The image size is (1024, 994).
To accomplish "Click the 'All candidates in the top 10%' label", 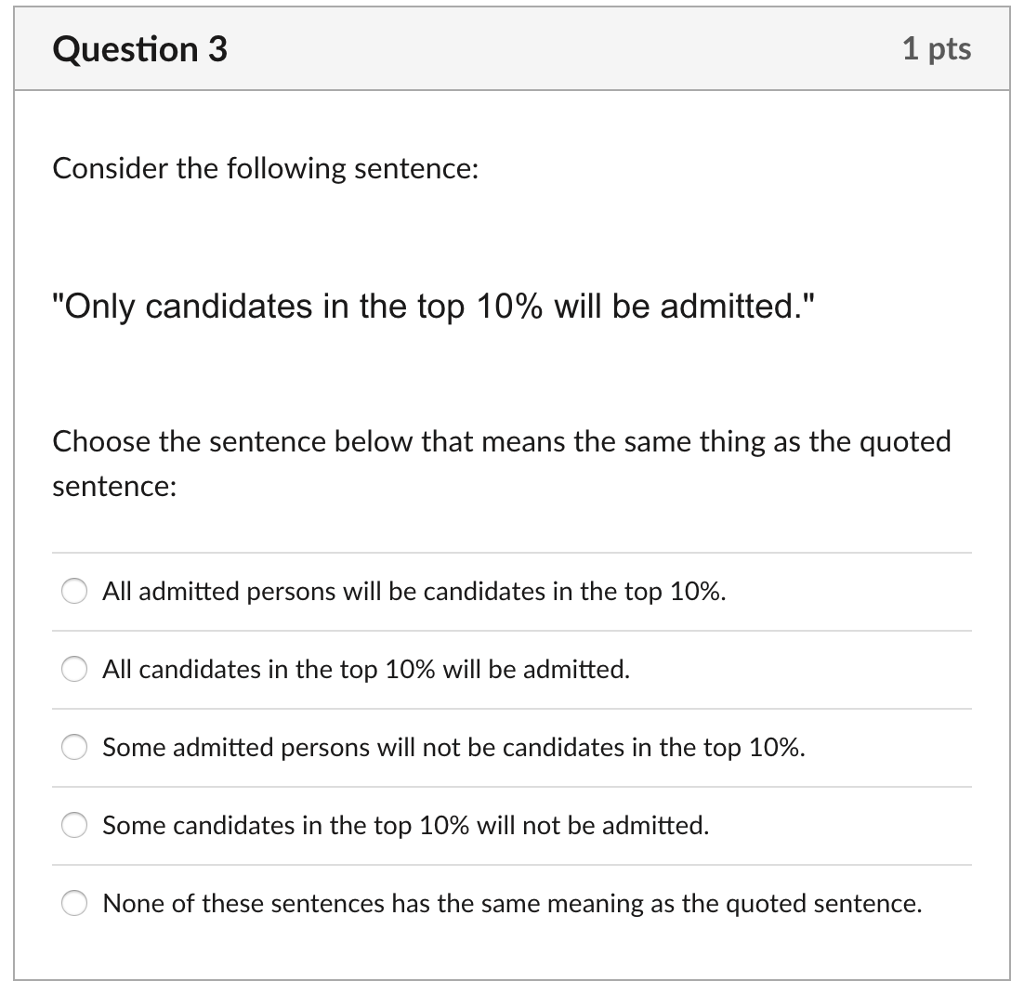I will (x=366, y=669).
